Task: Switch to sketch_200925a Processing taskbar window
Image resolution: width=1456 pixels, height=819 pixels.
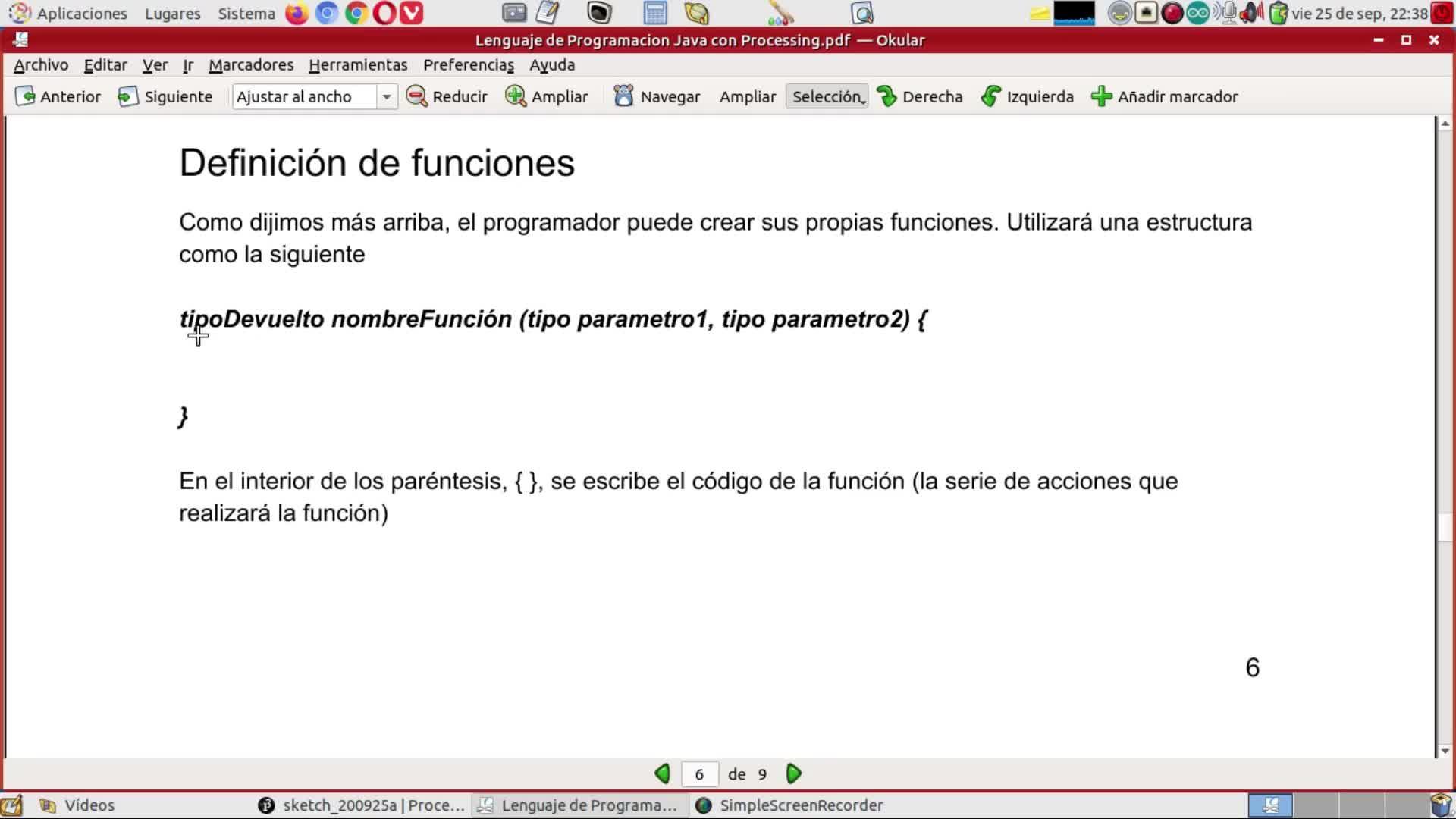Action: click(362, 805)
